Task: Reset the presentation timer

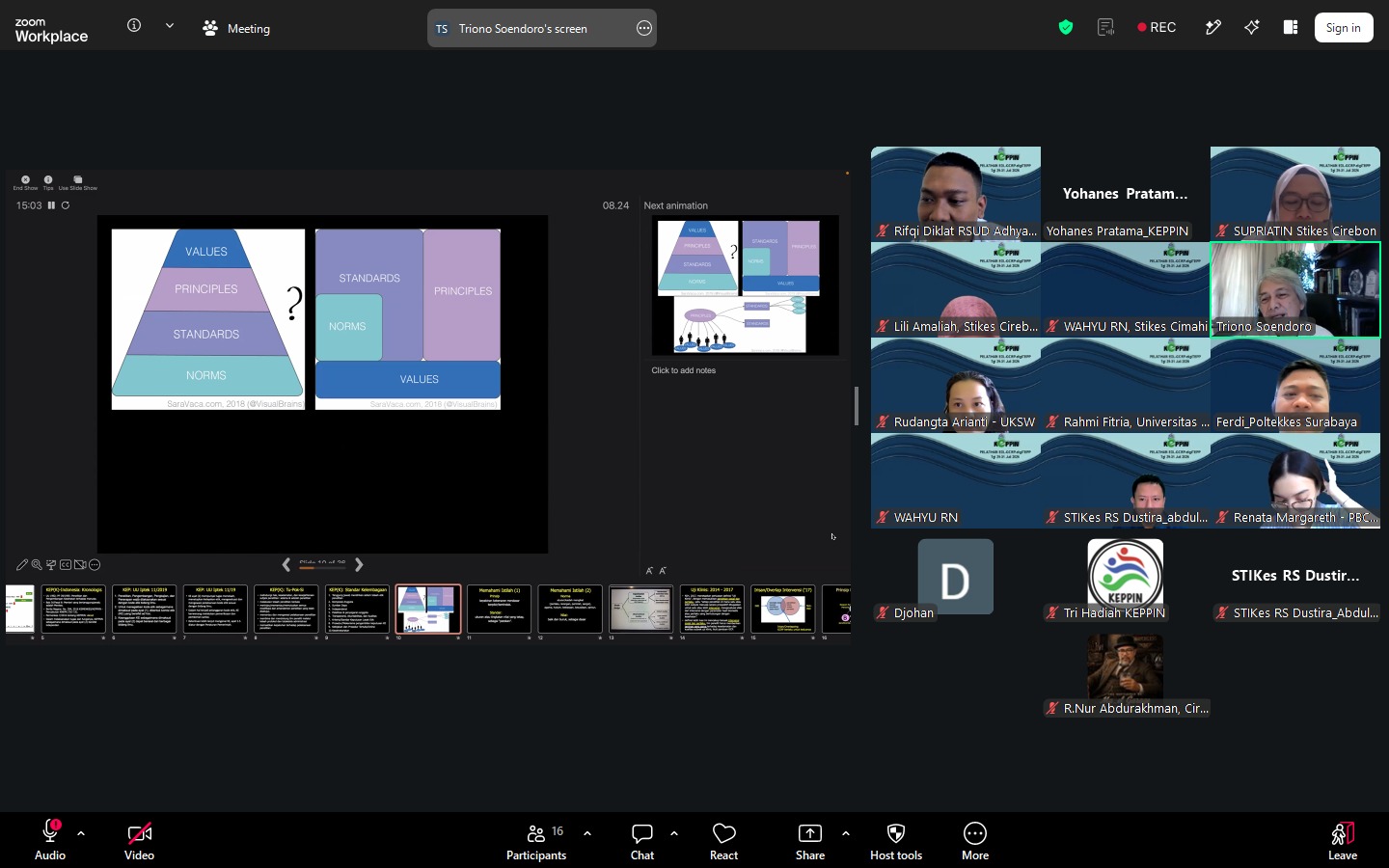Action: (x=66, y=205)
